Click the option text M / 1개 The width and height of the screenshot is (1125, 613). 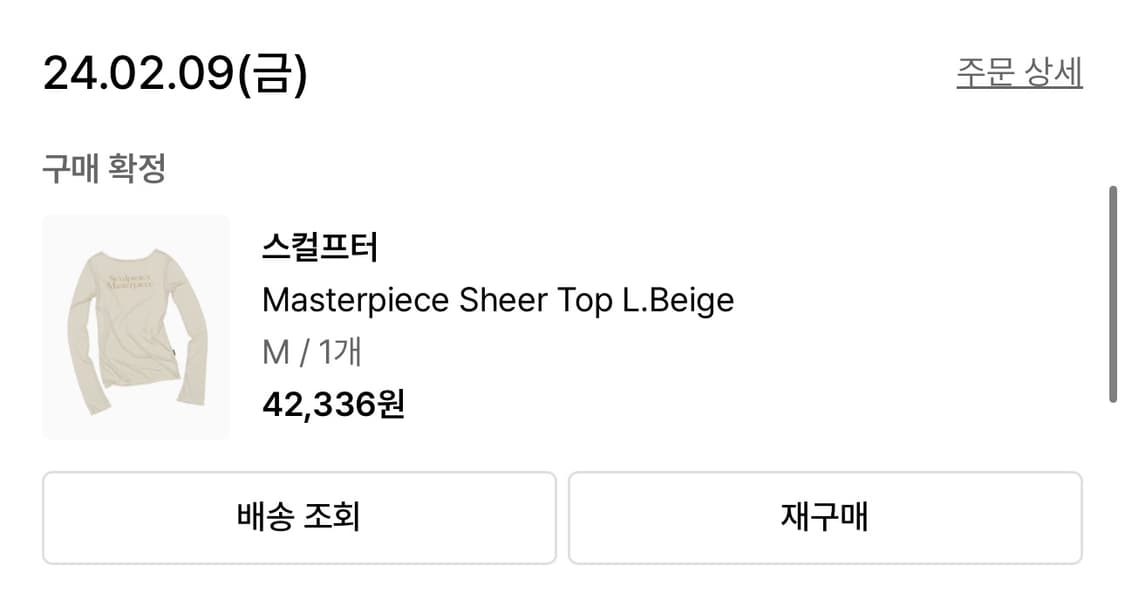[314, 351]
